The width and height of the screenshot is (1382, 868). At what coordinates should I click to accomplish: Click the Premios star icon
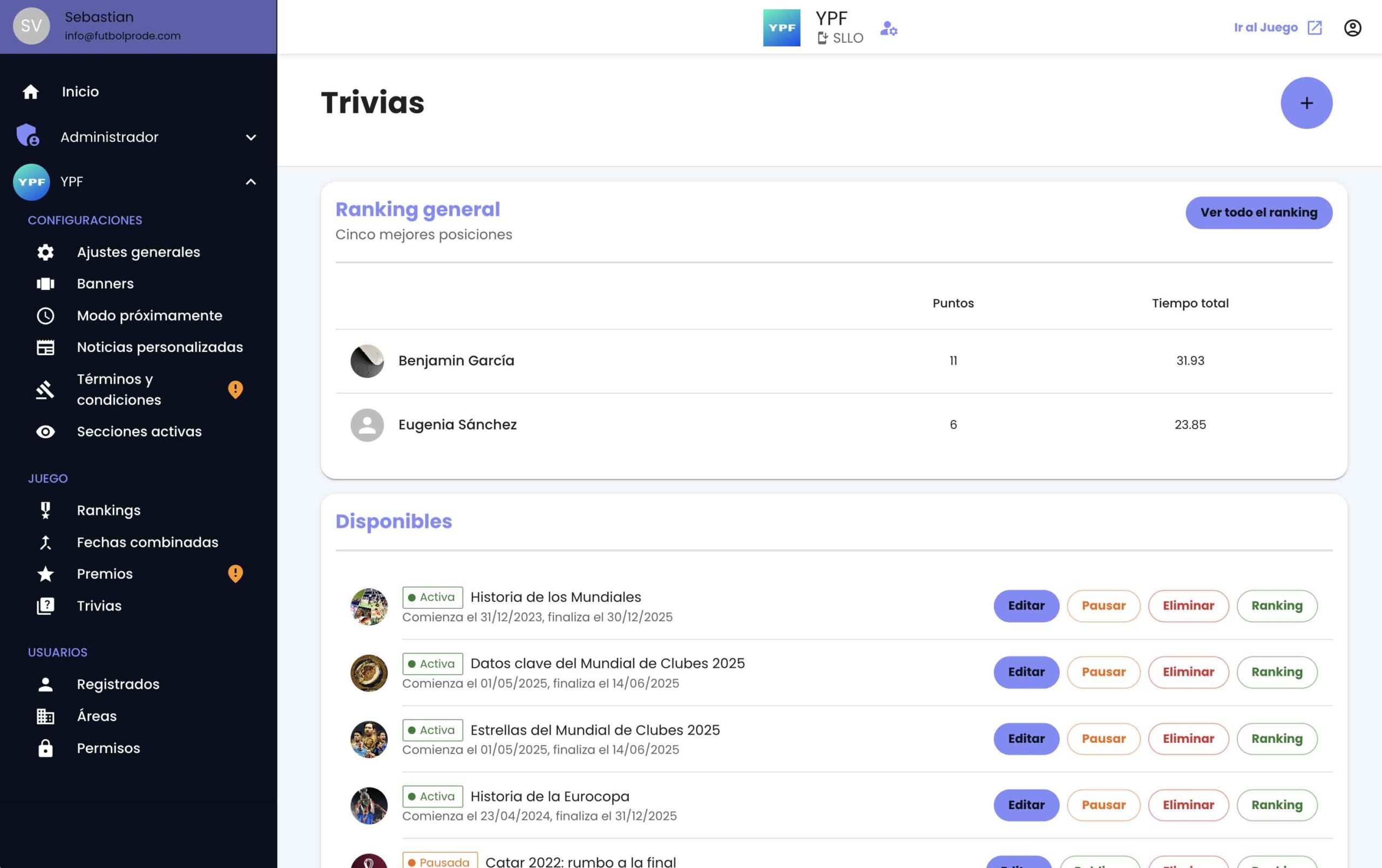click(45, 574)
